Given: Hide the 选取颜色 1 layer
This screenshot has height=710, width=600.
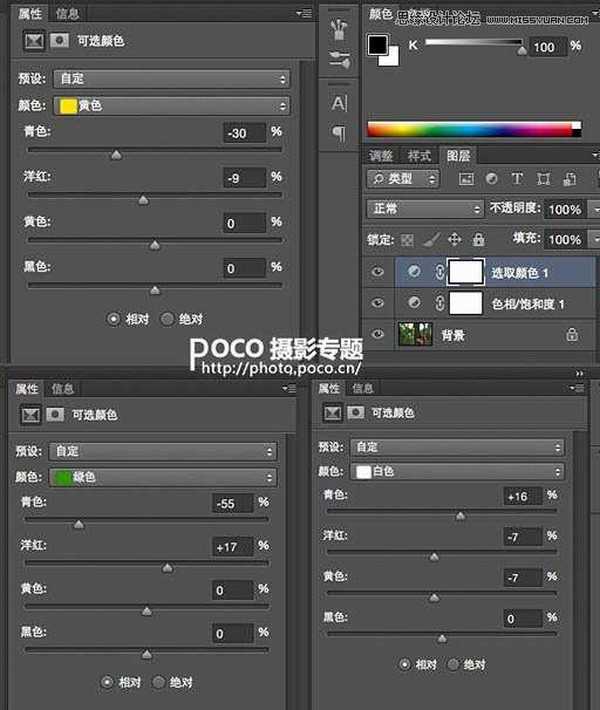Looking at the screenshot, I should [x=379, y=272].
